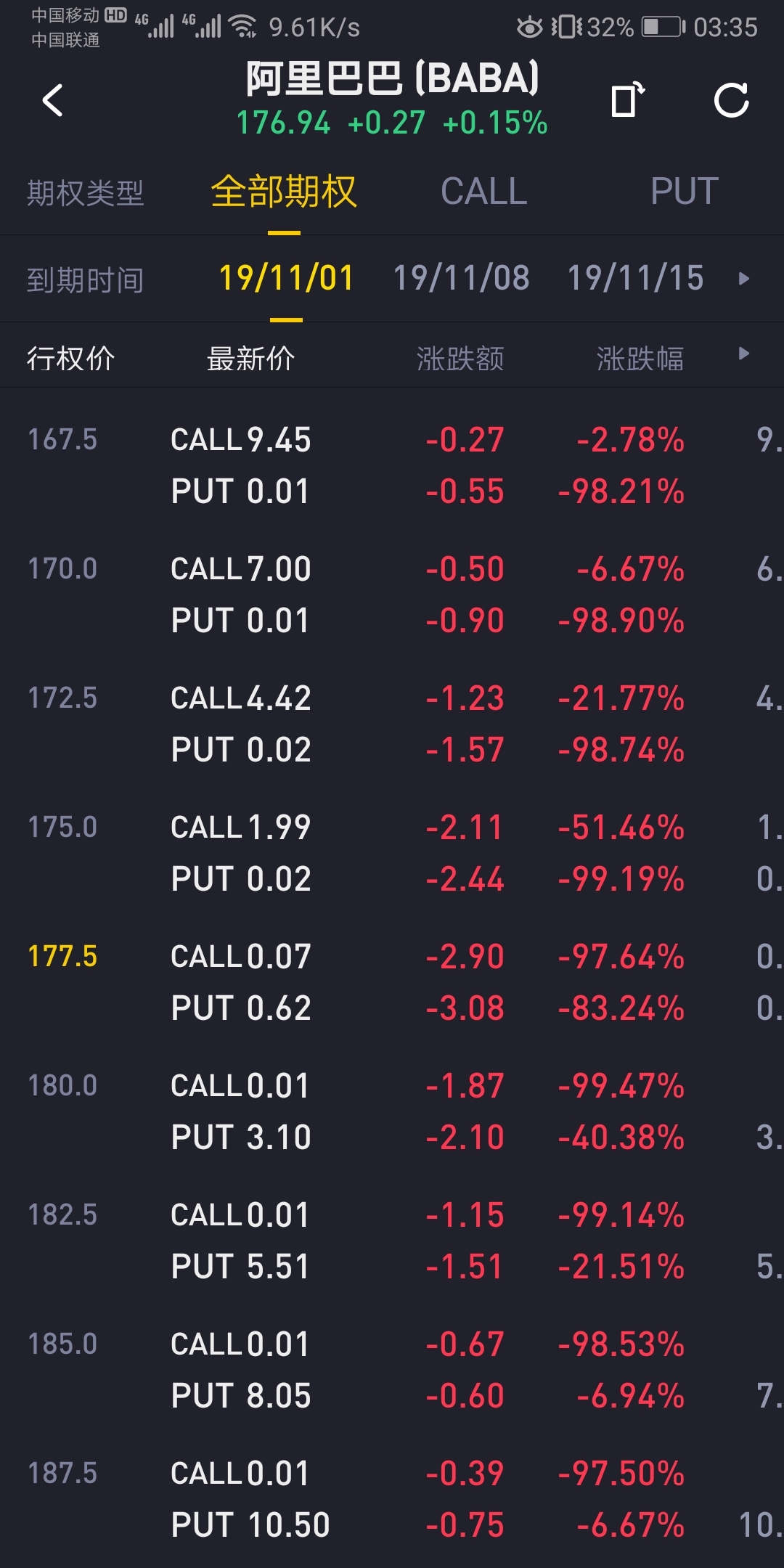Show more expiration dates arrow
Image resolution: width=784 pixels, height=1568 pixels.
tap(743, 279)
